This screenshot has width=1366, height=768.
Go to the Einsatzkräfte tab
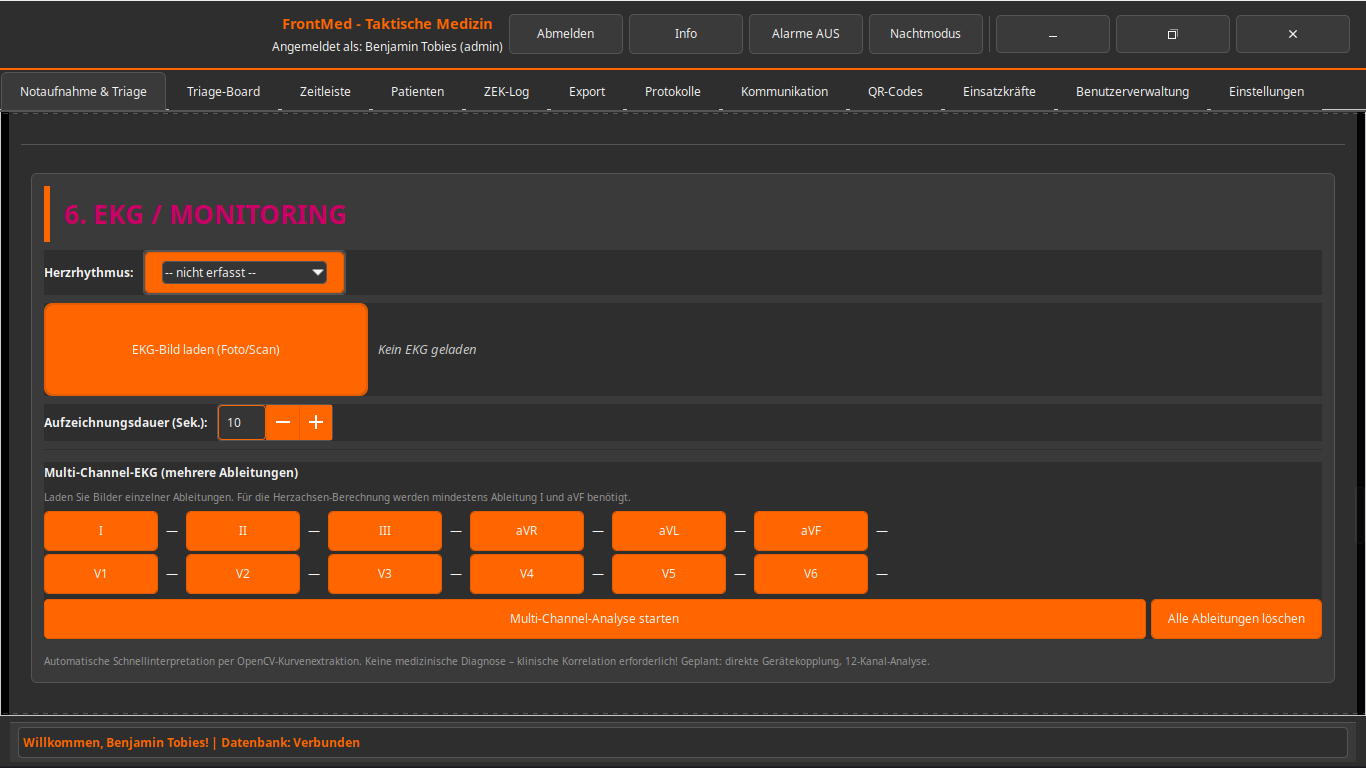tap(999, 92)
